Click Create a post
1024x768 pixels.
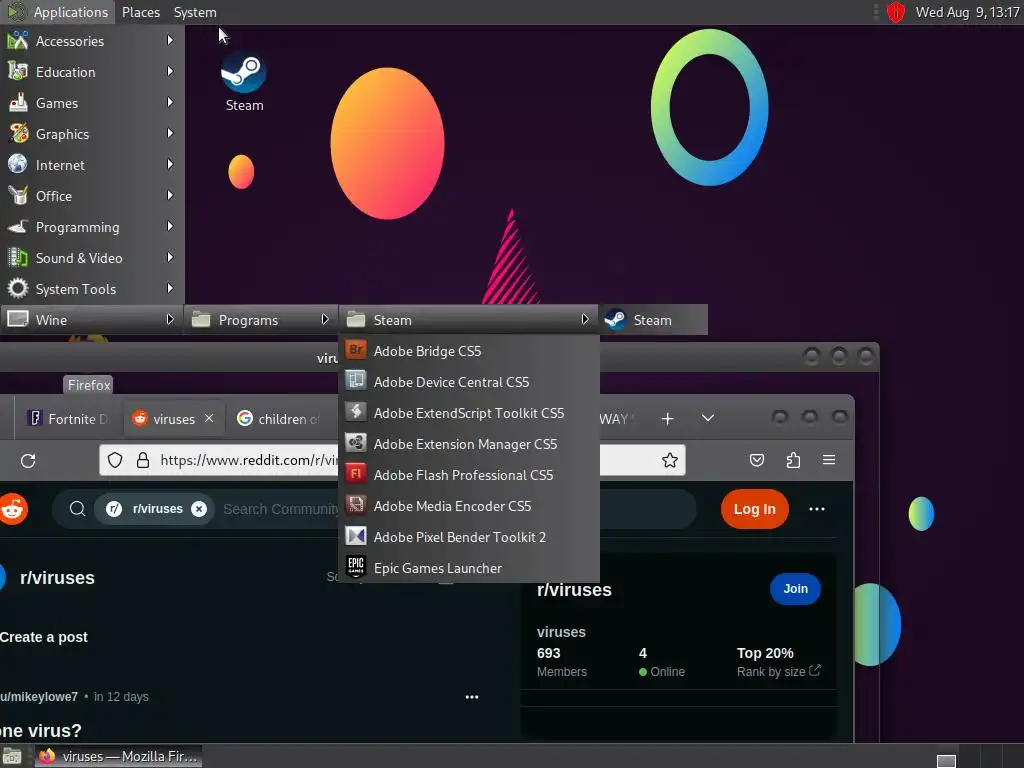(x=44, y=637)
